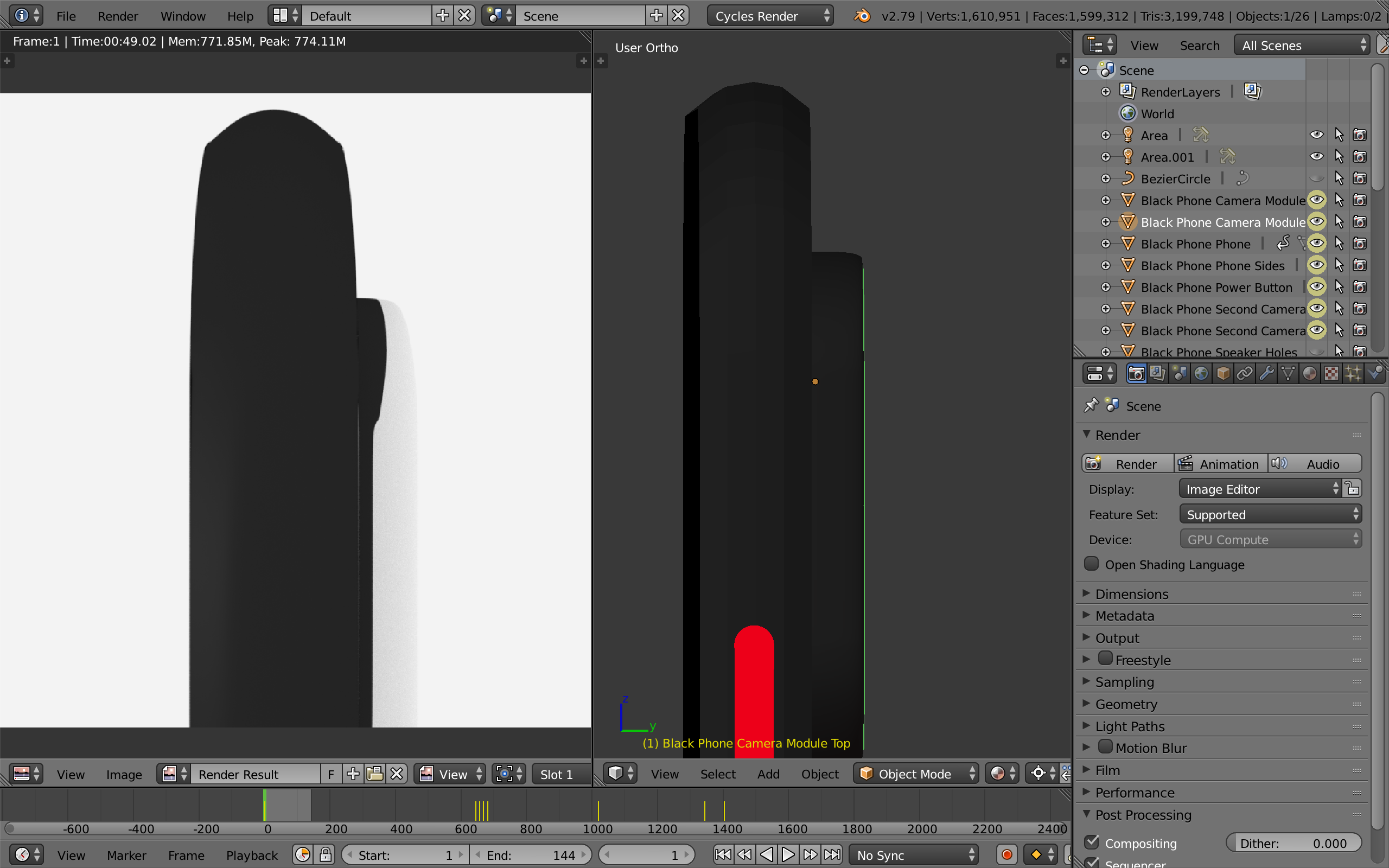The width and height of the screenshot is (1389, 868).
Task: Open the Render Layers properties tab
Action: pyautogui.click(x=1158, y=374)
